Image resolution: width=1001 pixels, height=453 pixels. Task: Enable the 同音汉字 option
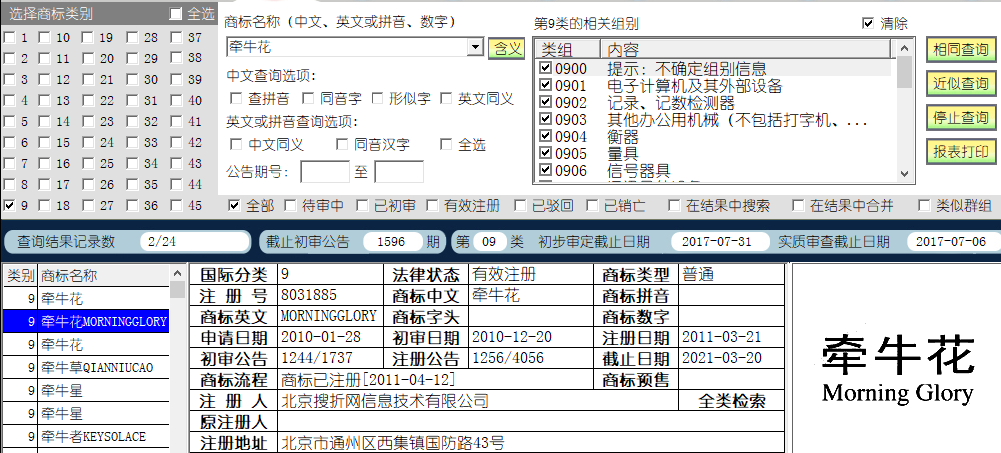342,144
